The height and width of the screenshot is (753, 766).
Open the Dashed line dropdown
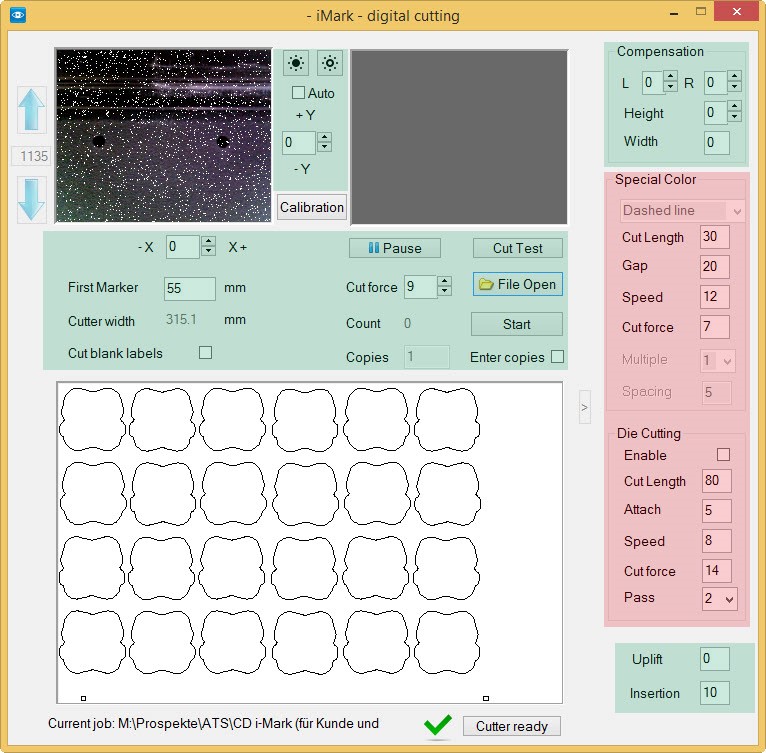point(682,211)
